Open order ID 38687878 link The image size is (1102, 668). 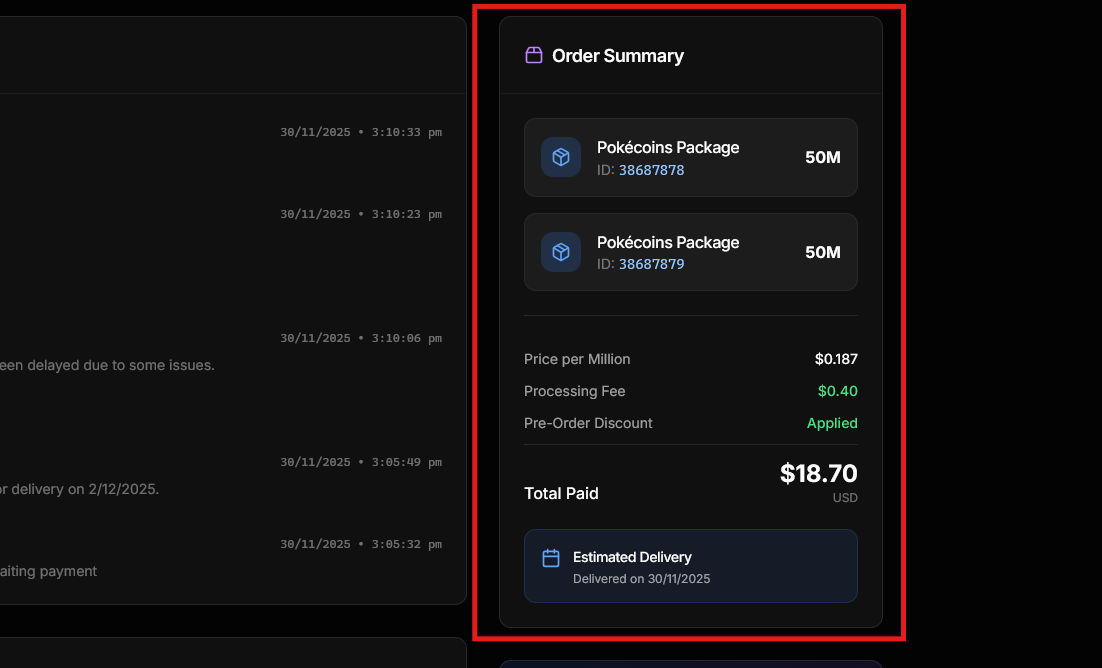(x=651, y=170)
